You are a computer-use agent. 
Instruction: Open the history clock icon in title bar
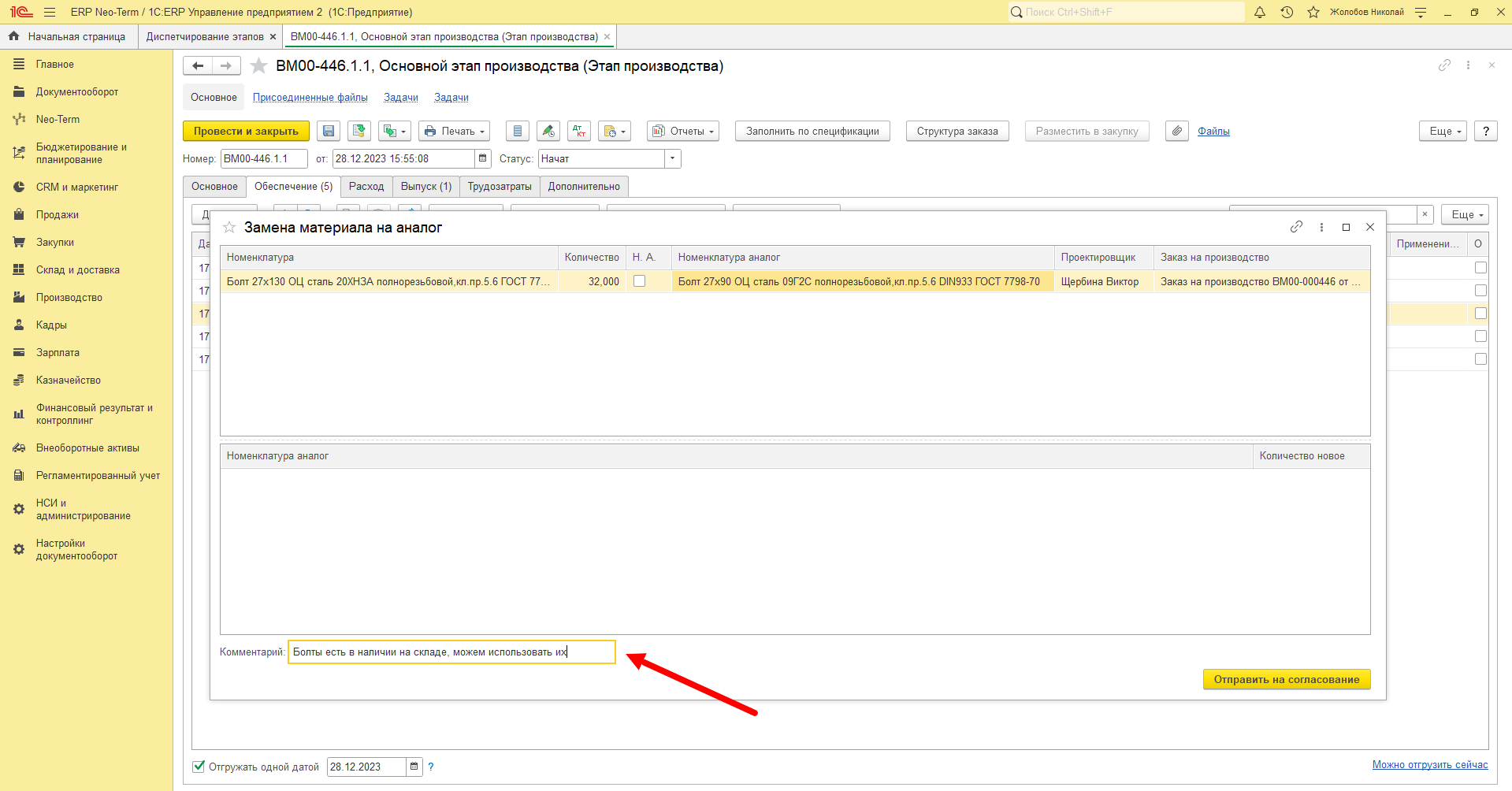[x=1287, y=12]
